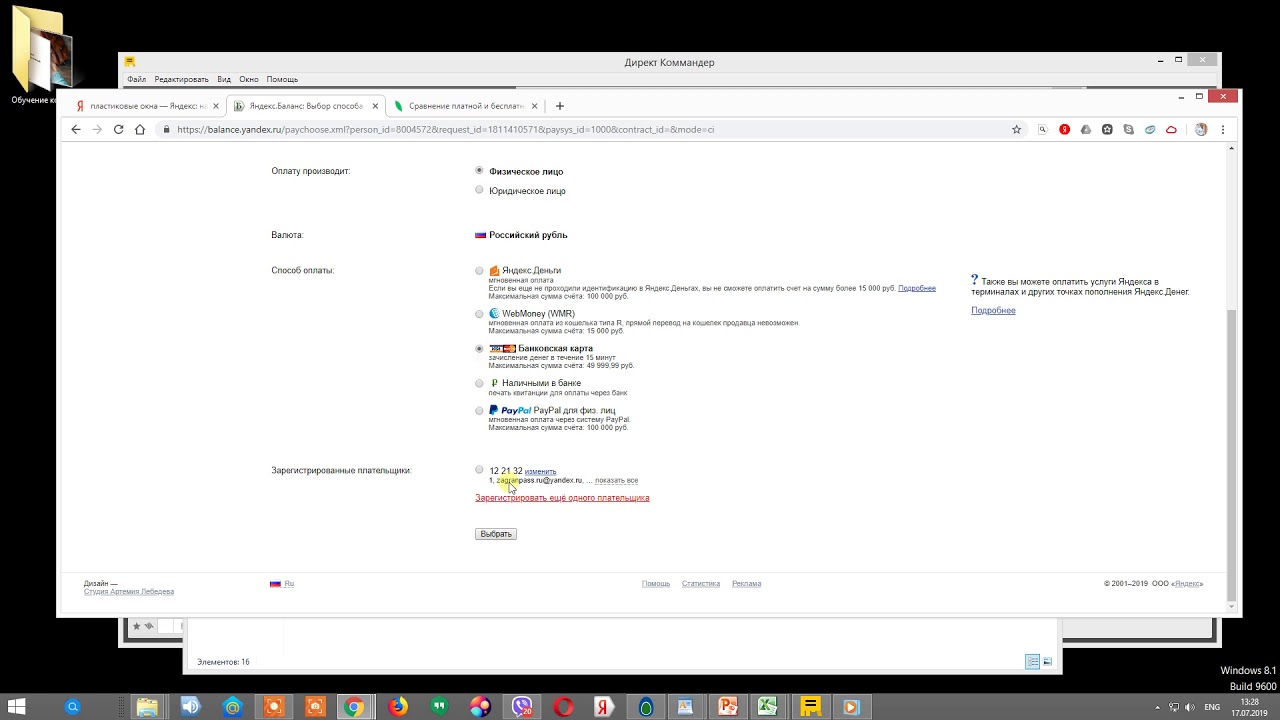Image resolution: width=1280 pixels, height=720 pixels.
Task: Open the Chrome three-dot menu
Action: pos(1222,130)
